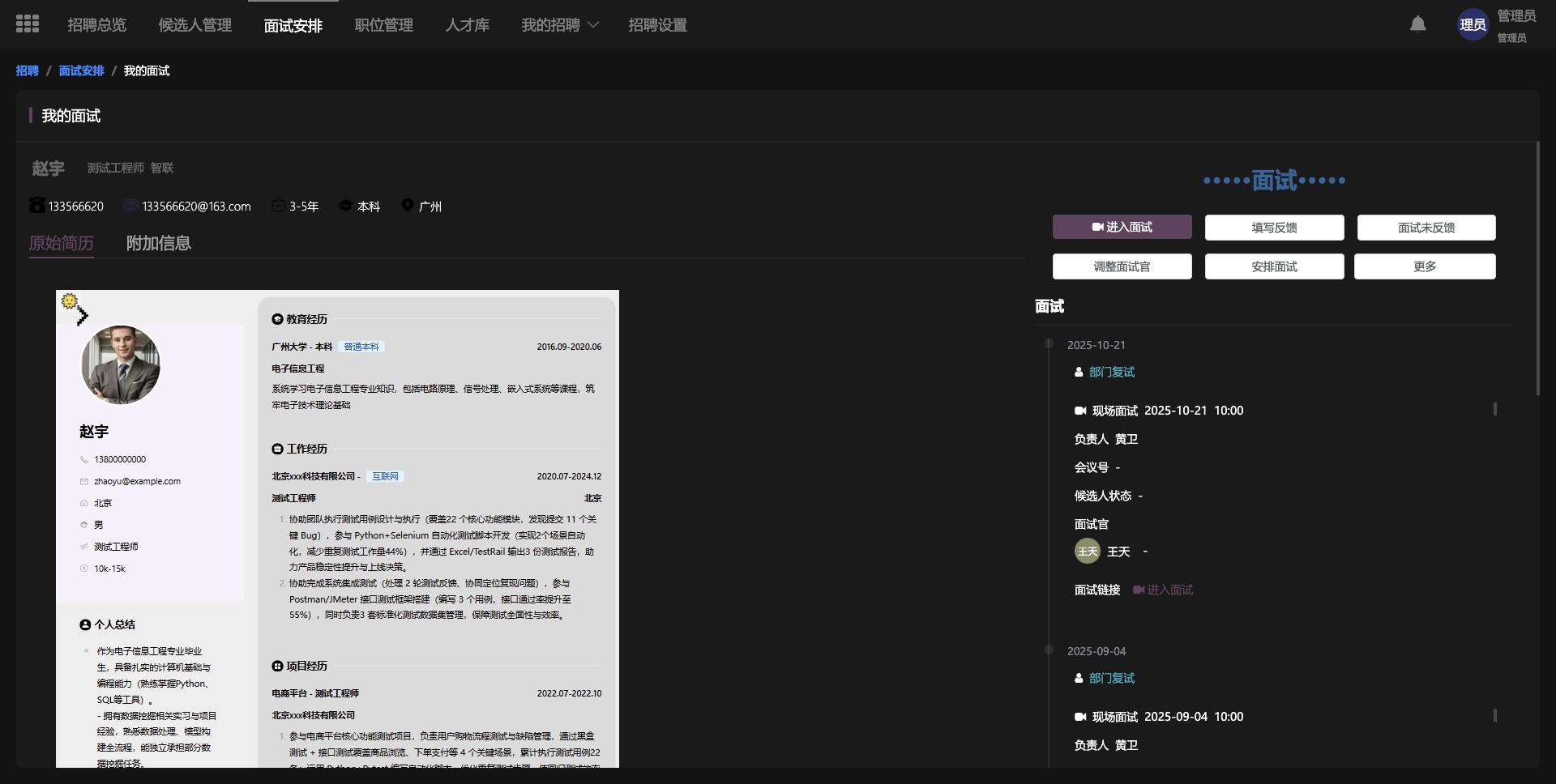This screenshot has width=1556, height=784.
Task: Click the email icon beside 133566620@163.com
Action: (130, 206)
